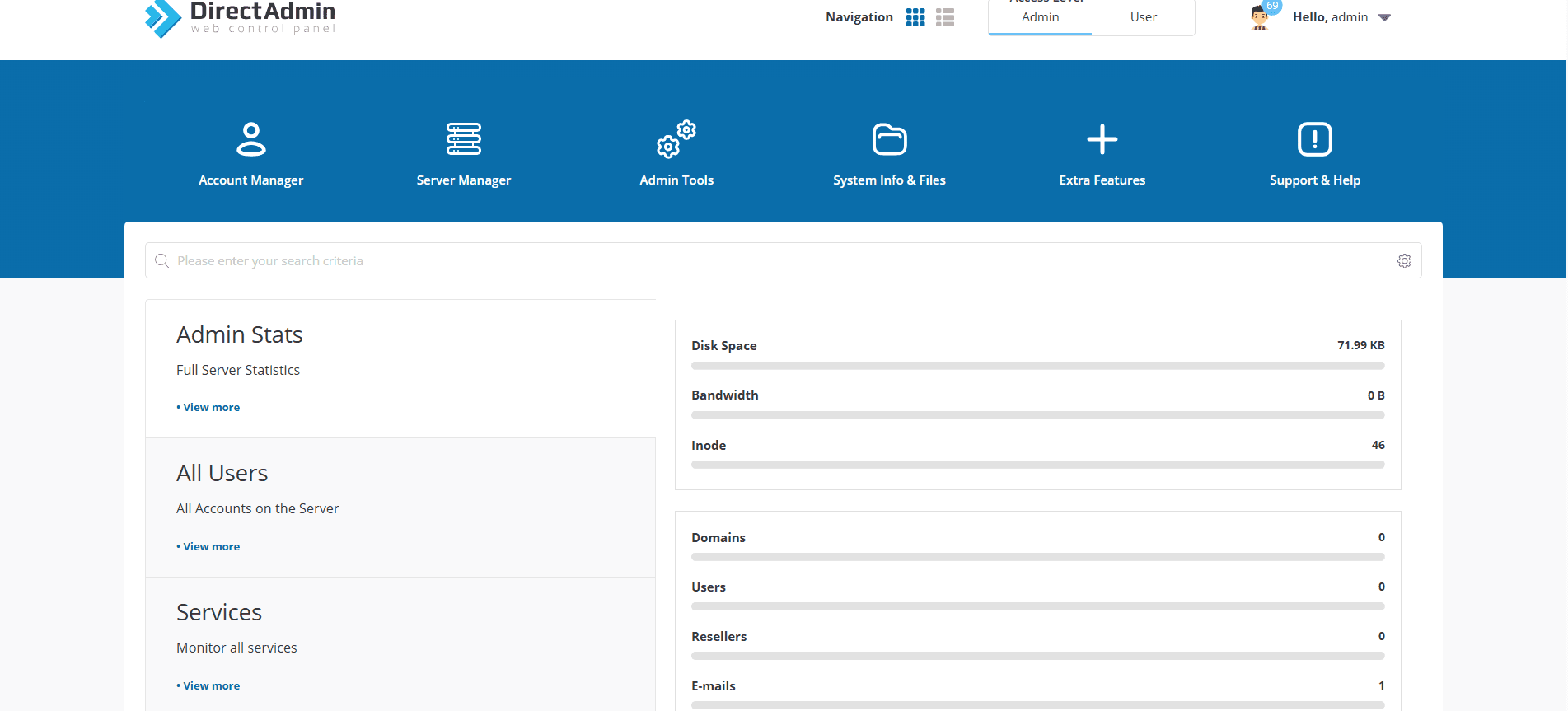Open the Extra Features plus icon
Image resolution: width=1568 pixels, height=711 pixels.
[x=1102, y=139]
